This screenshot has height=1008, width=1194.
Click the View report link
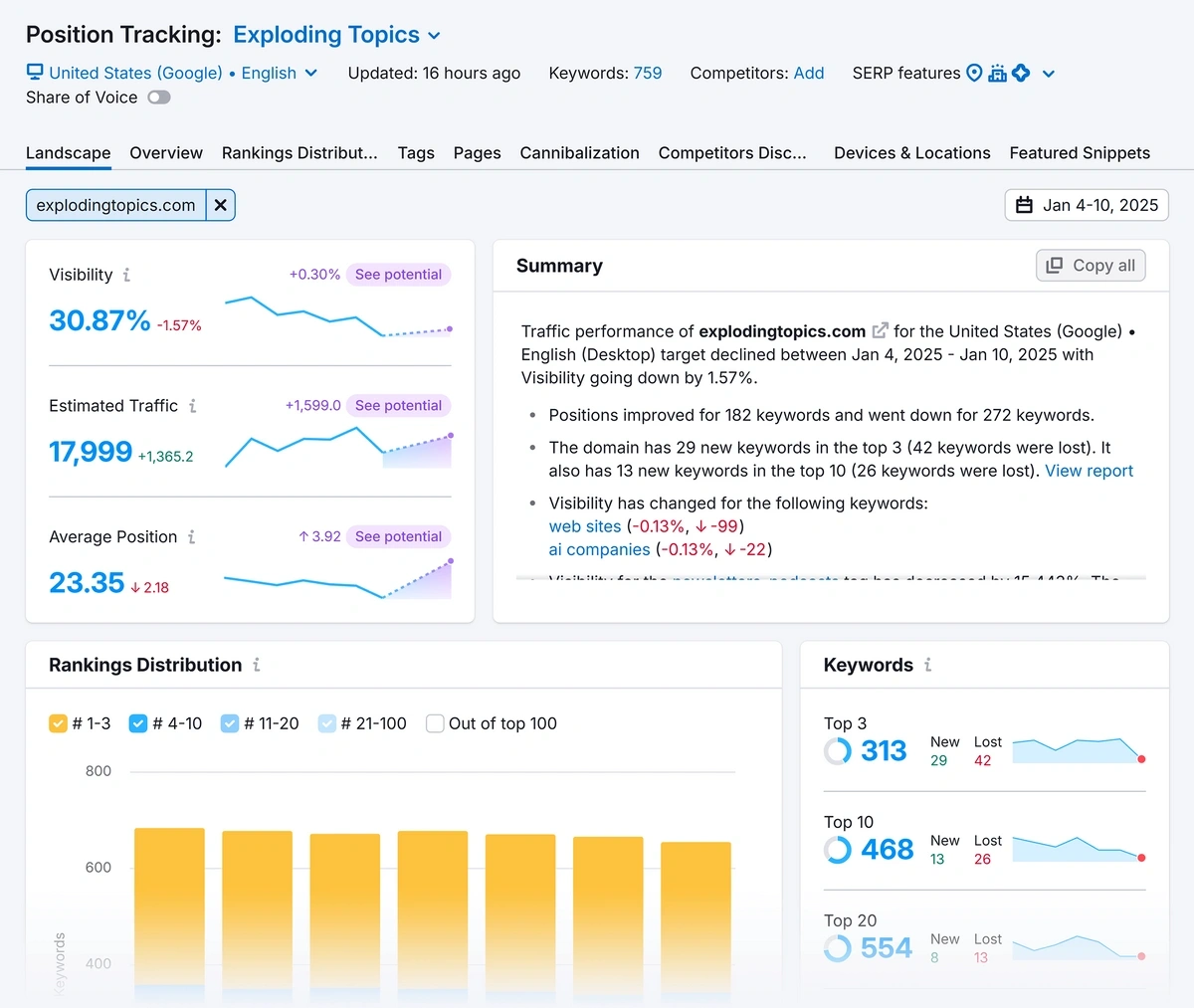(x=1089, y=471)
